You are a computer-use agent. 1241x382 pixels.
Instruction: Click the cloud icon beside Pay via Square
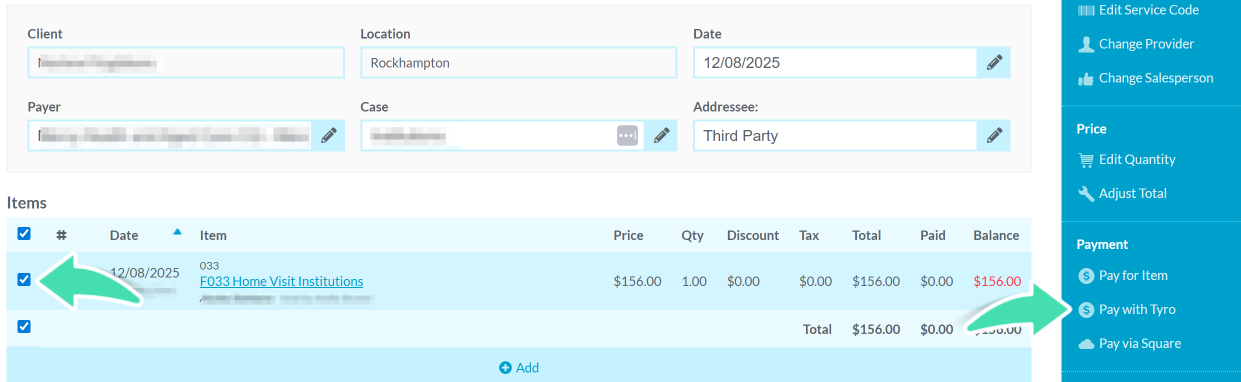tap(1085, 344)
